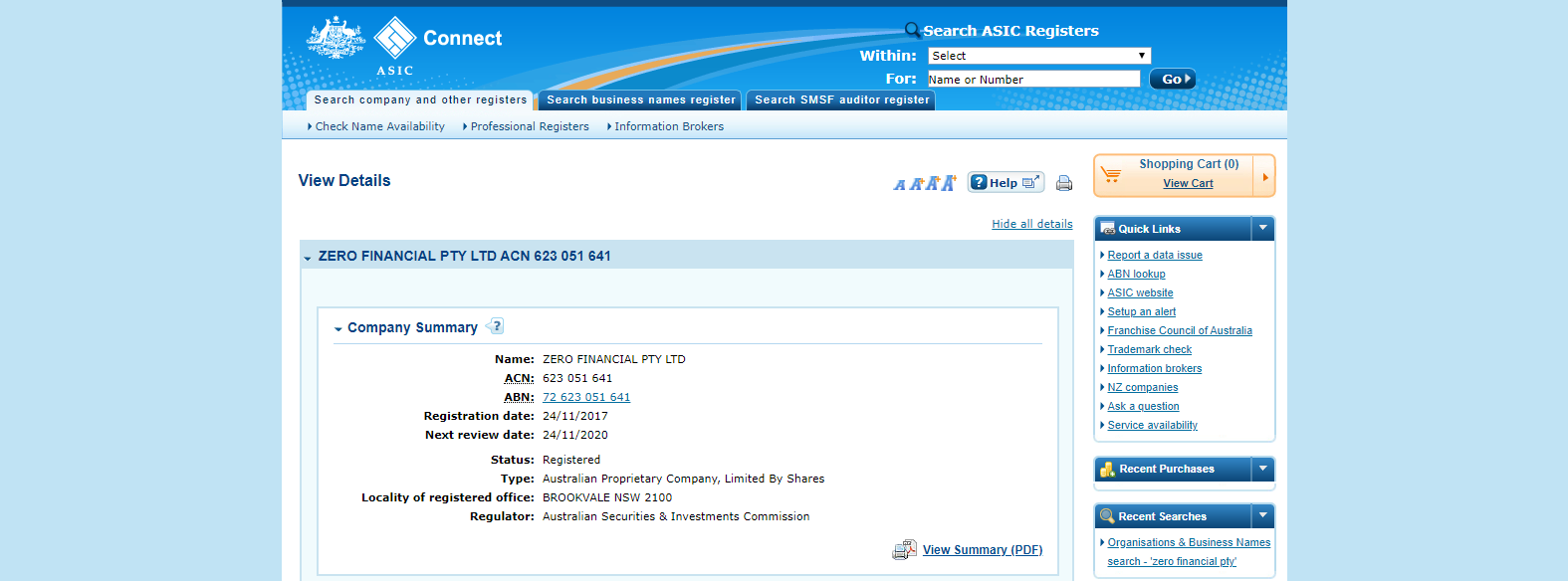Click the Recent Purchases panel icon
Image resolution: width=1568 pixels, height=581 pixels.
(1107, 470)
